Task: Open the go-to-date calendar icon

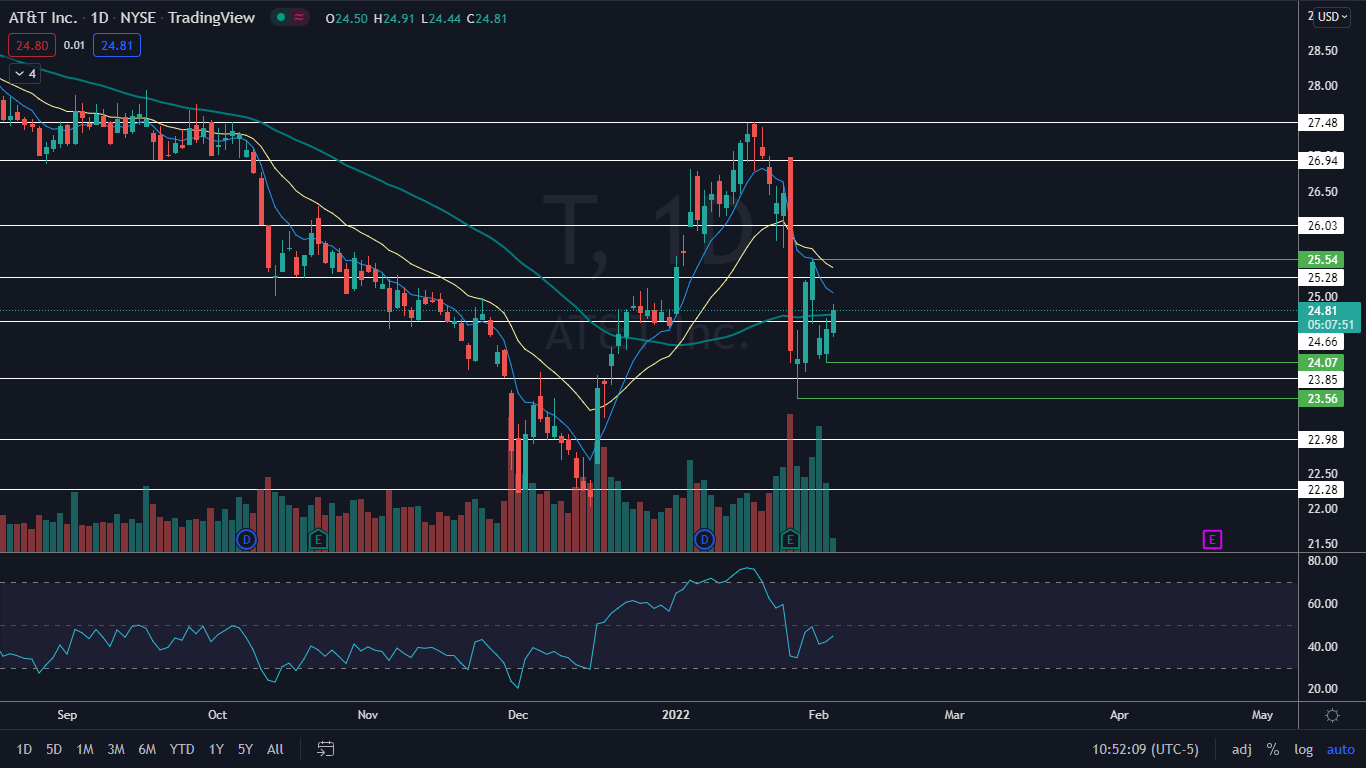Action: tap(325, 749)
